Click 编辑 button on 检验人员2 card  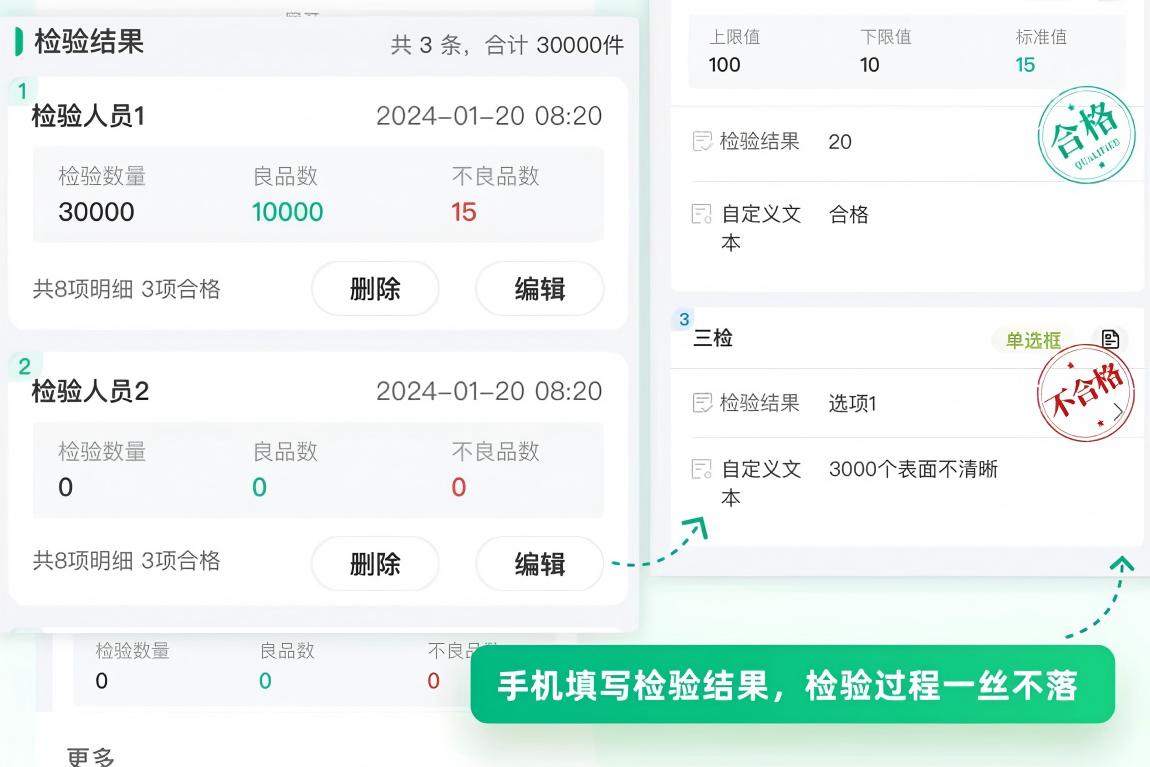pyautogui.click(x=539, y=563)
